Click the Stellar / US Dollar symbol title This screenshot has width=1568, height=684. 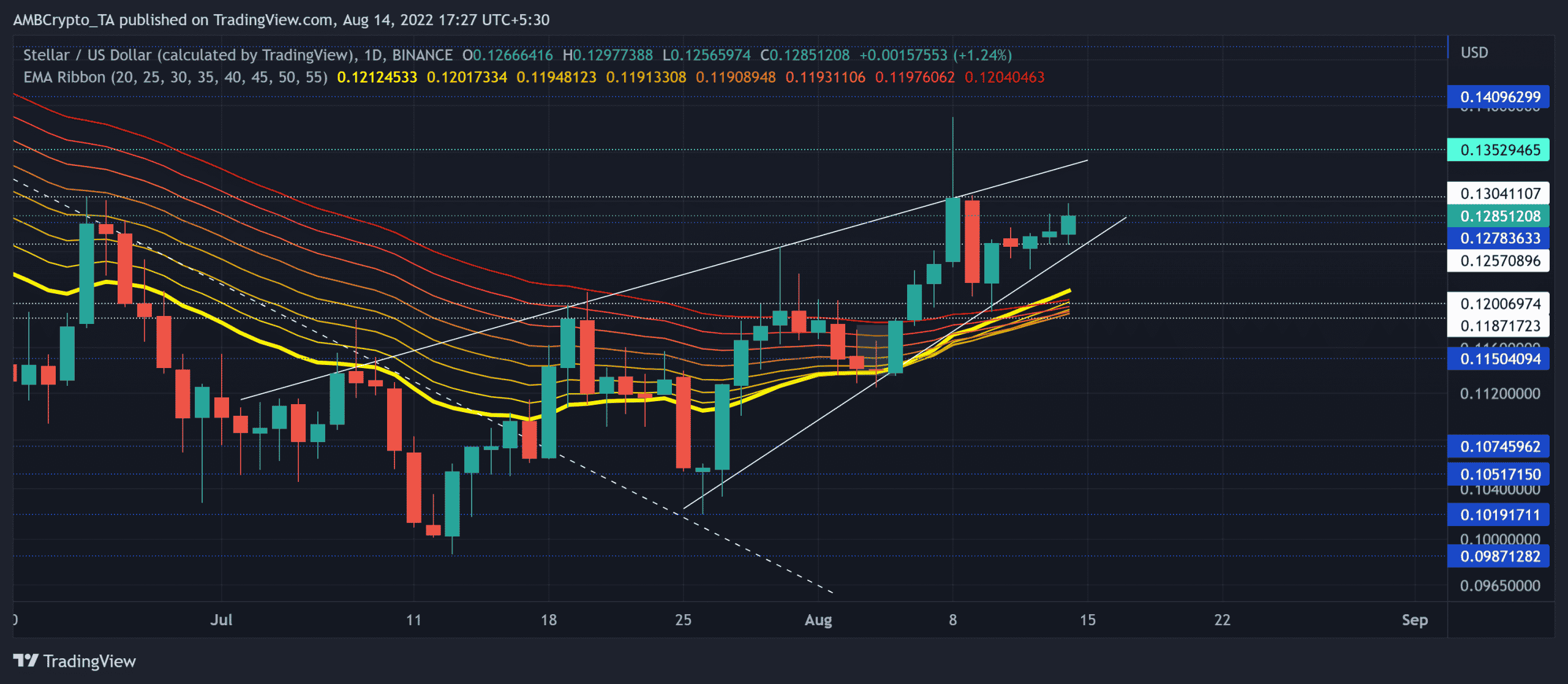click(189, 55)
